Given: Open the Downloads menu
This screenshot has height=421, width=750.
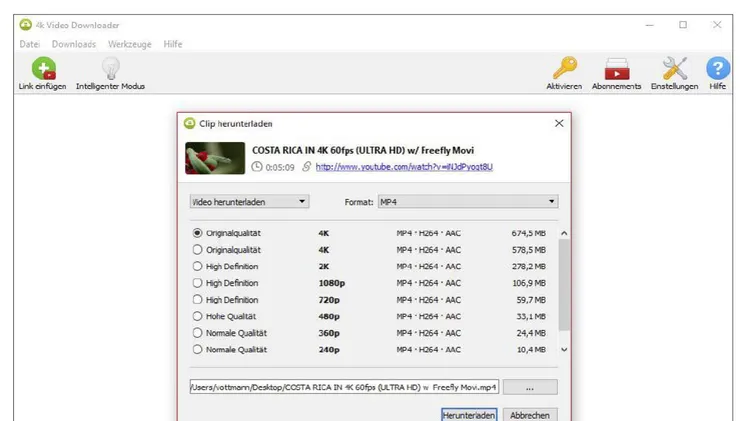Looking at the screenshot, I should (74, 44).
